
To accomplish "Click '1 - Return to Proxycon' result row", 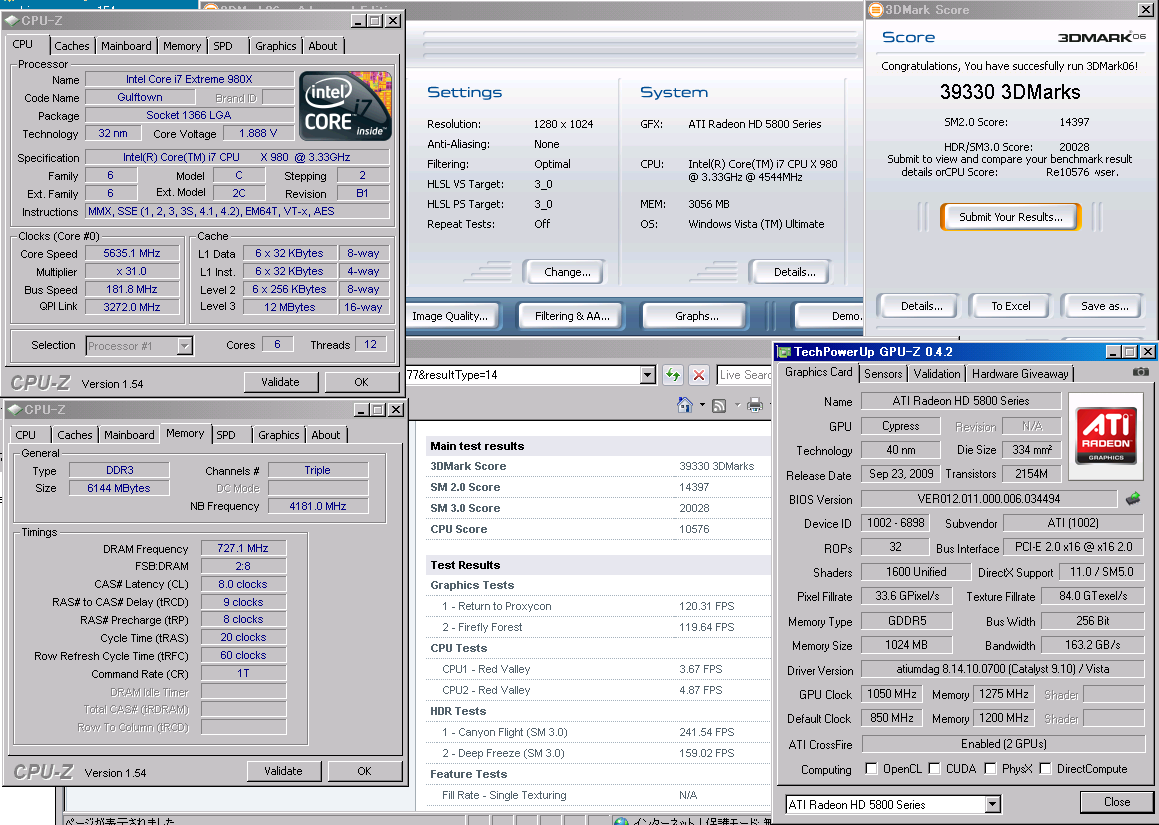I will pos(598,606).
